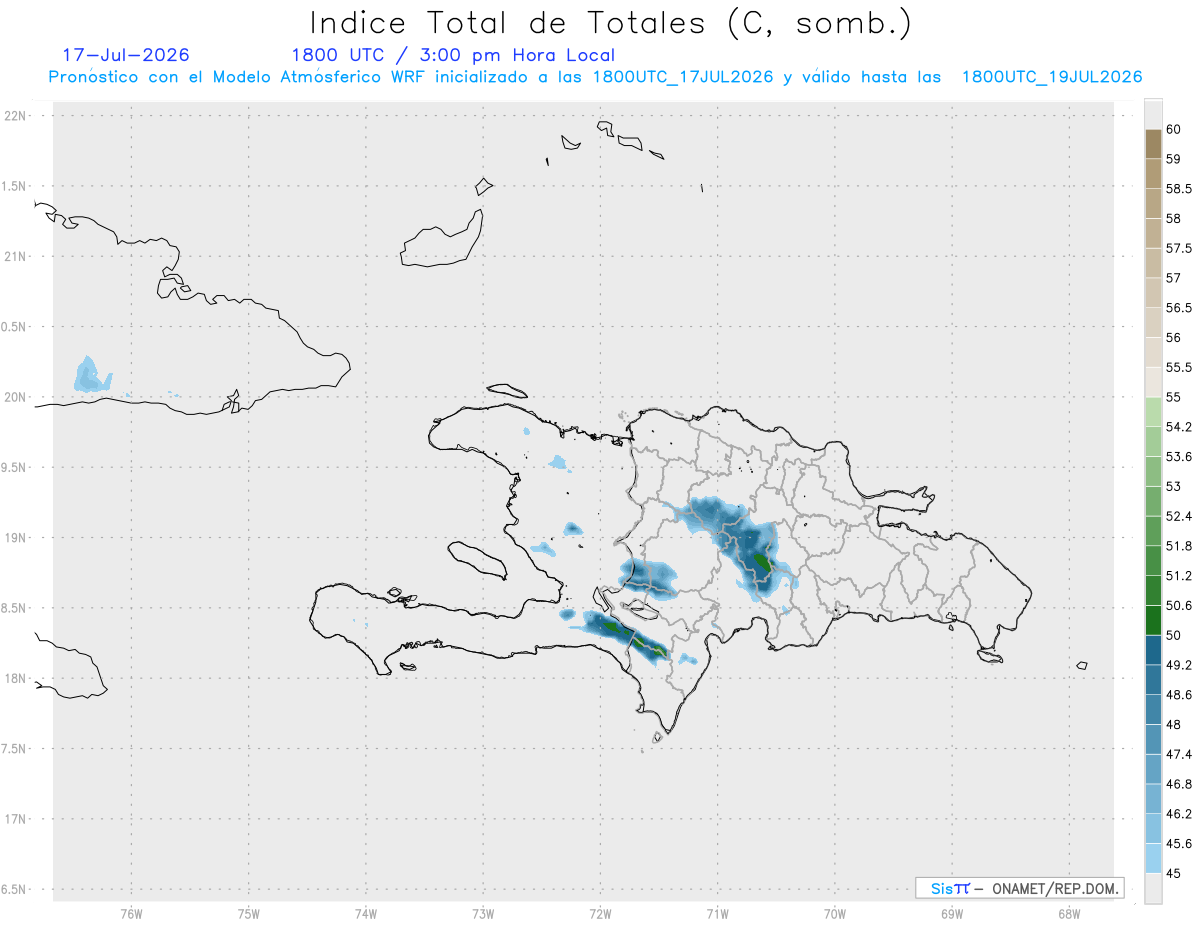
Task: Select the pale green swatch between 54.2 and 55
Action: point(1153,412)
